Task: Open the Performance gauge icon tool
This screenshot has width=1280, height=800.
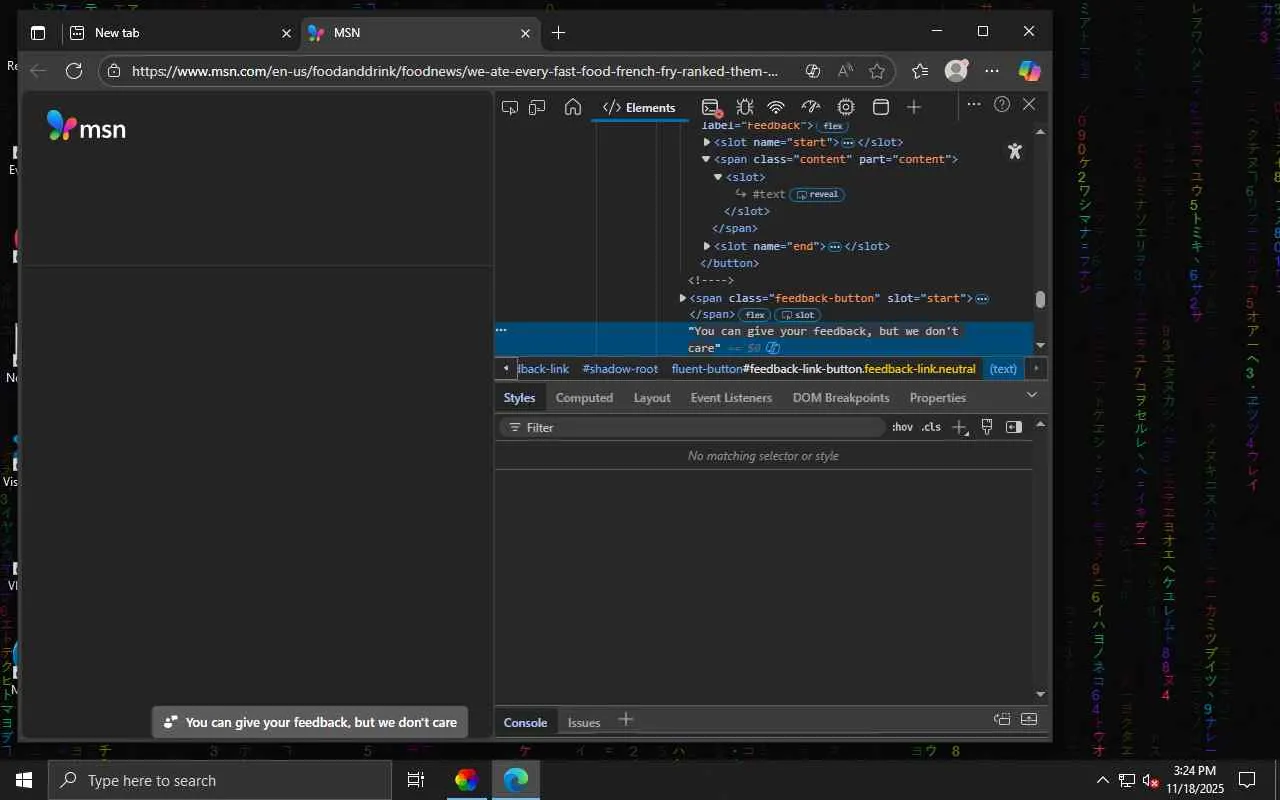Action: tap(811, 107)
